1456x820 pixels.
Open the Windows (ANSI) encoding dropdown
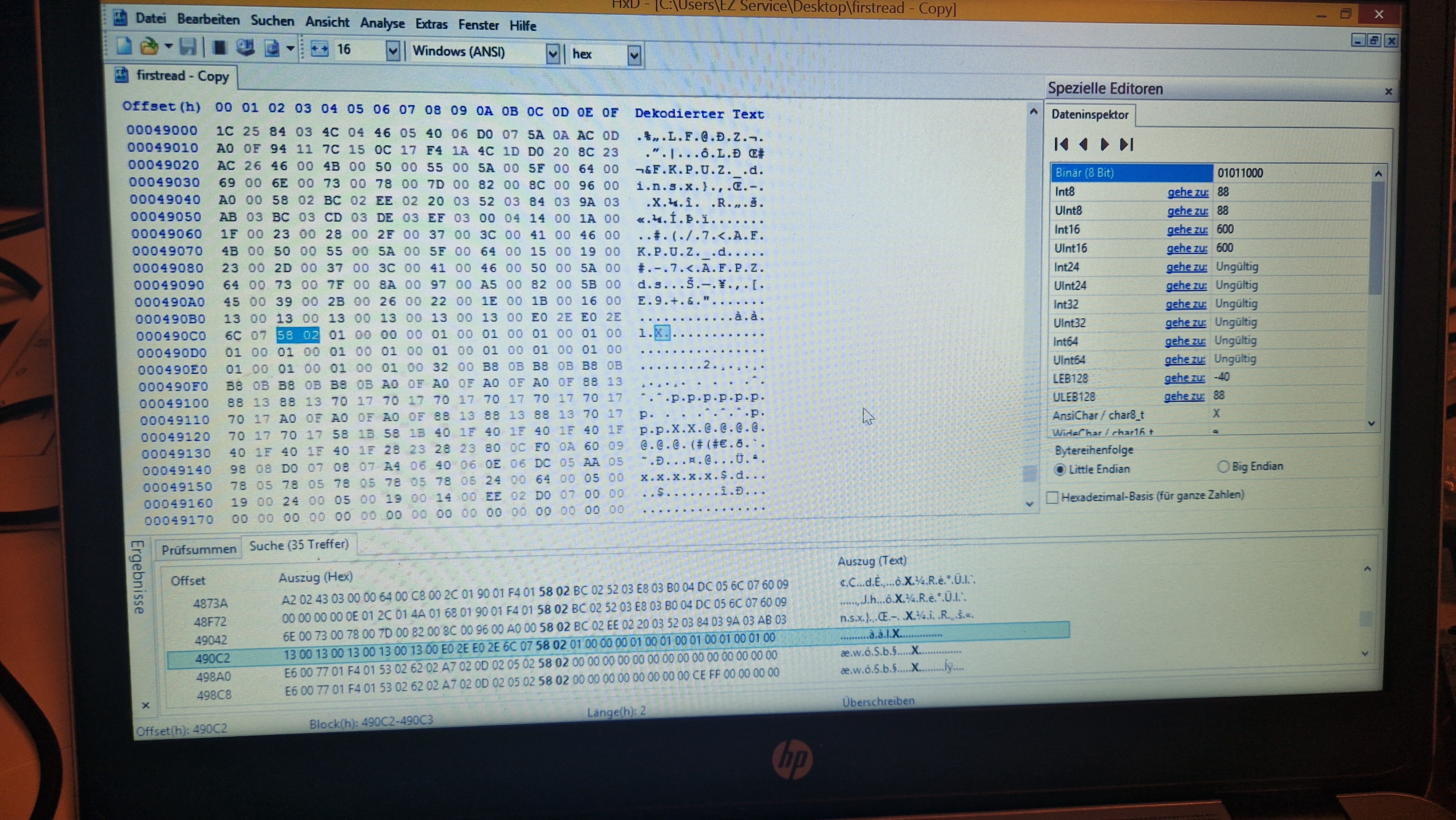(x=553, y=54)
